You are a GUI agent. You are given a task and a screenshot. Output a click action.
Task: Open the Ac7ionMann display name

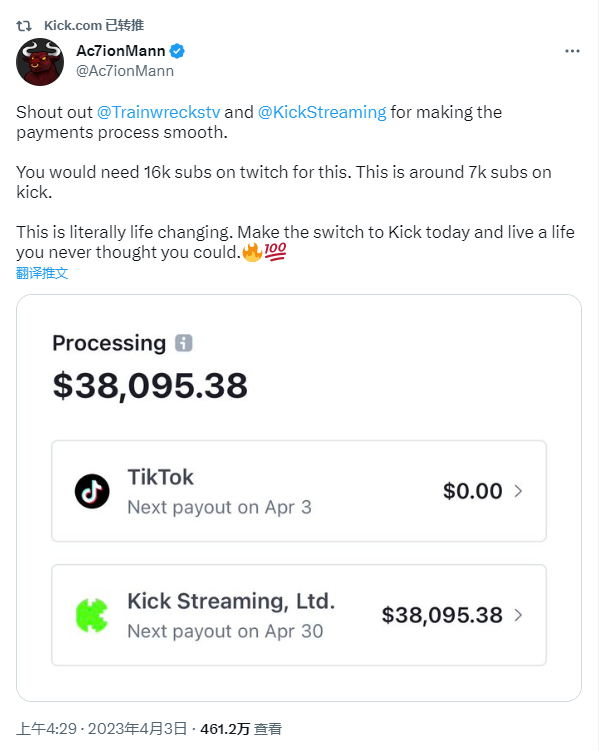coord(119,51)
